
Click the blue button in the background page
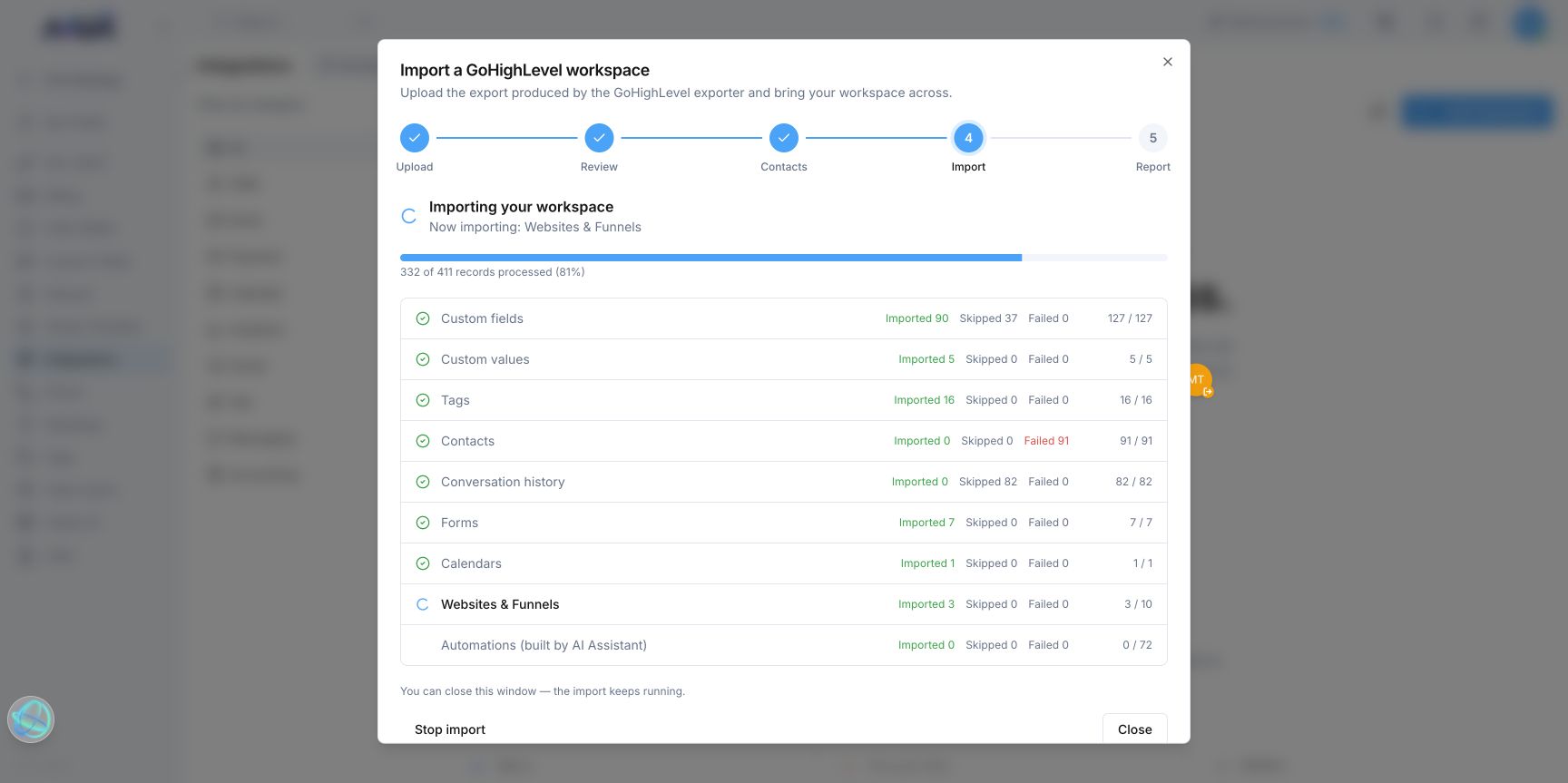tap(1477, 112)
